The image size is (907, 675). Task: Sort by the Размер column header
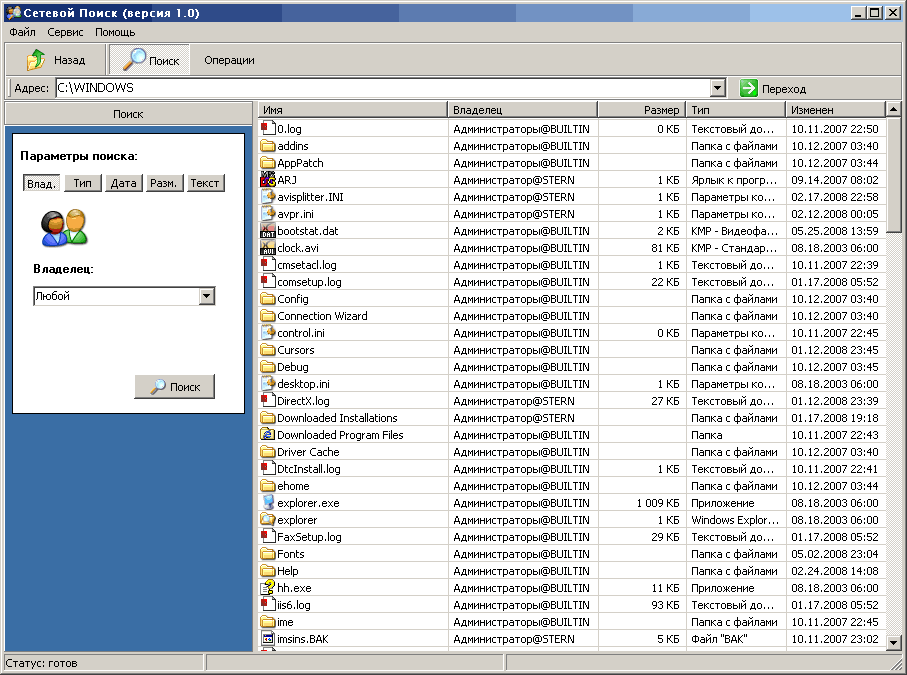tap(641, 110)
